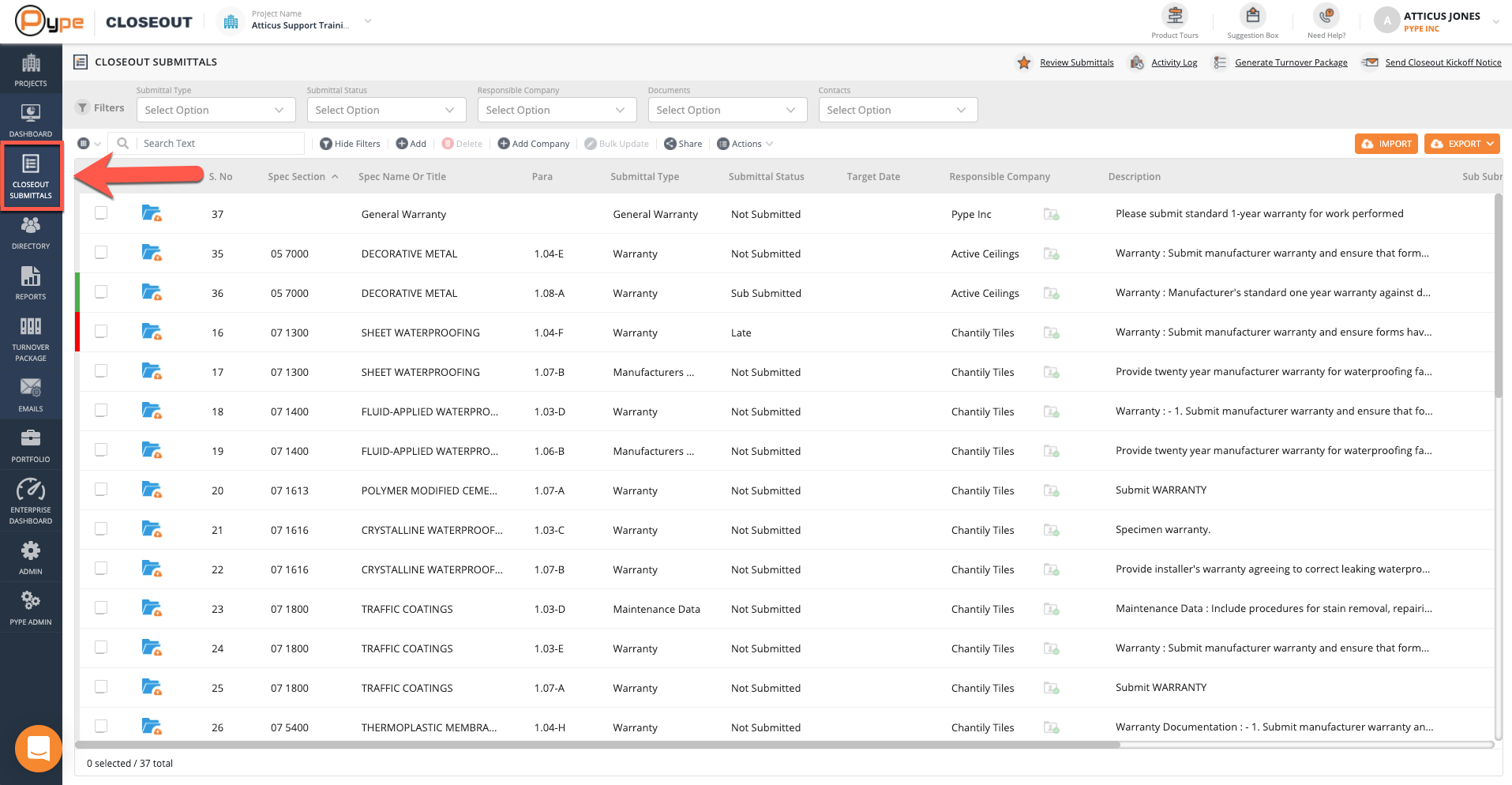1512x785 pixels.
Task: Click the filter funnel icon
Action: (83, 107)
